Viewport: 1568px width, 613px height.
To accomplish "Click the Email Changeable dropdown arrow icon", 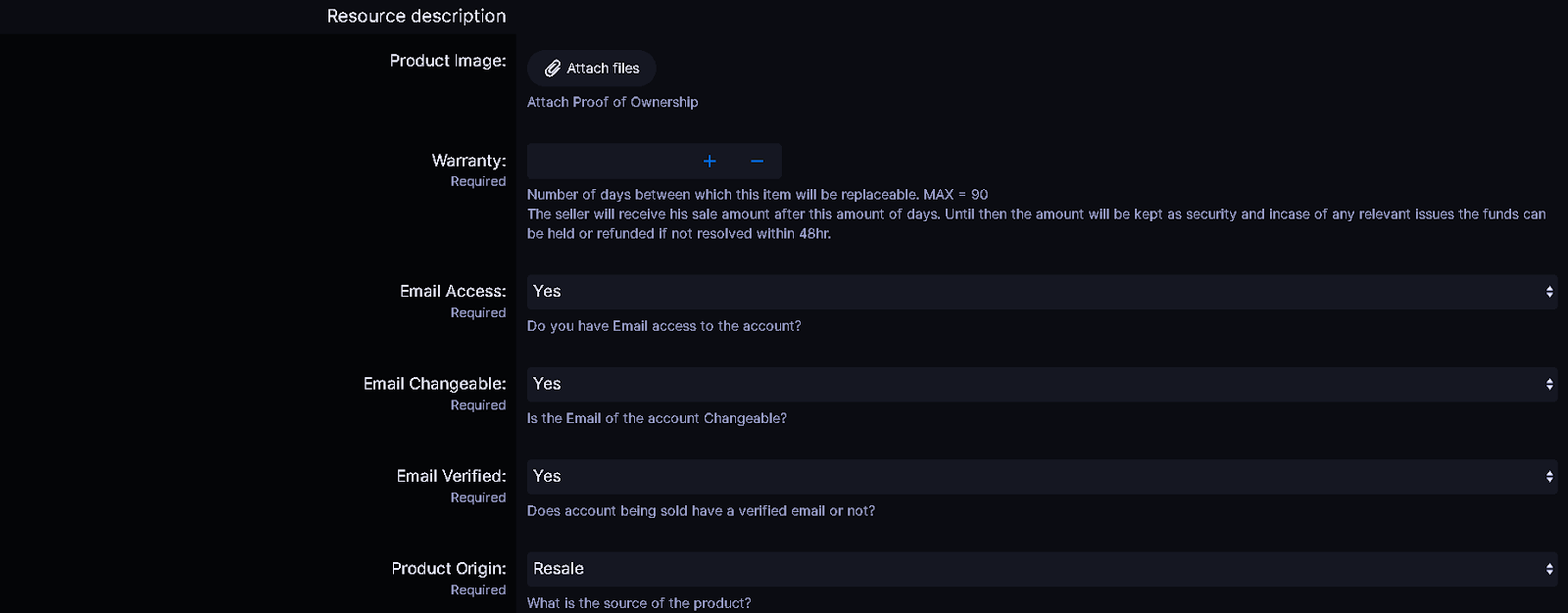I will tap(1549, 384).
